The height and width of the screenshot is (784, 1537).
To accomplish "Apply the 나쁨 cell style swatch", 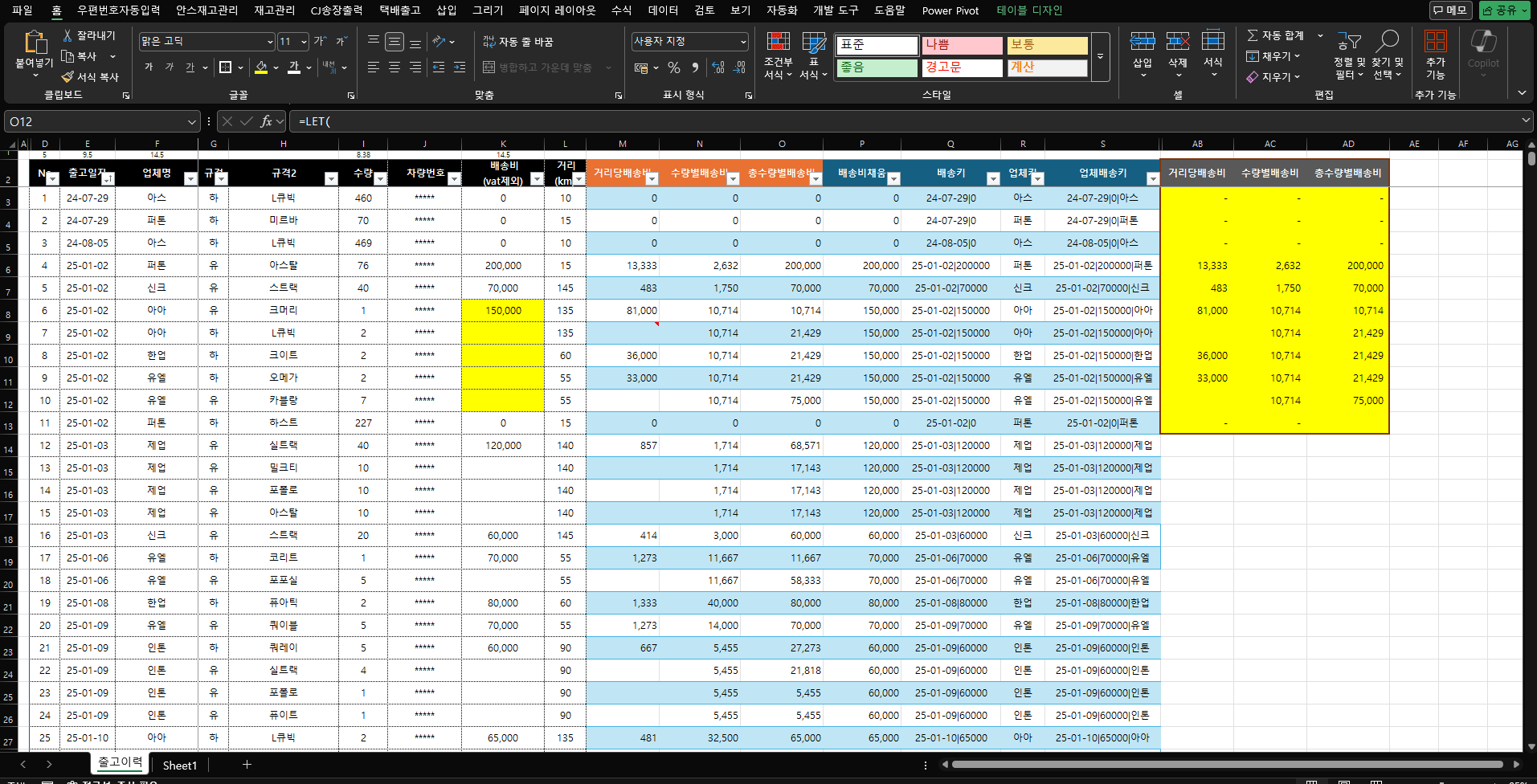I will (x=962, y=45).
